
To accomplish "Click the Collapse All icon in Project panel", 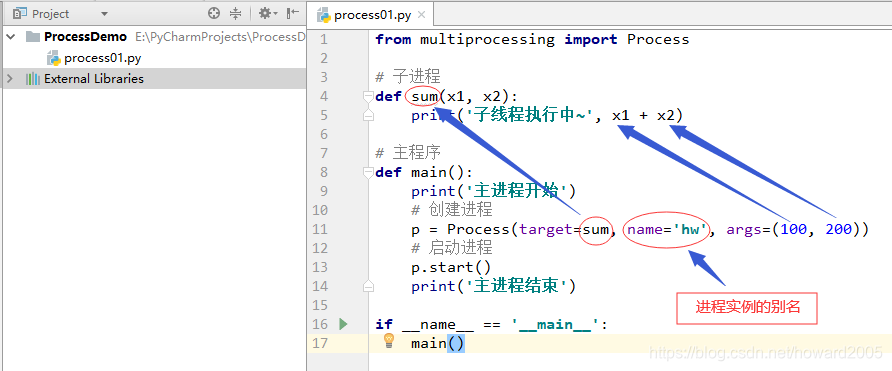I will point(235,13).
